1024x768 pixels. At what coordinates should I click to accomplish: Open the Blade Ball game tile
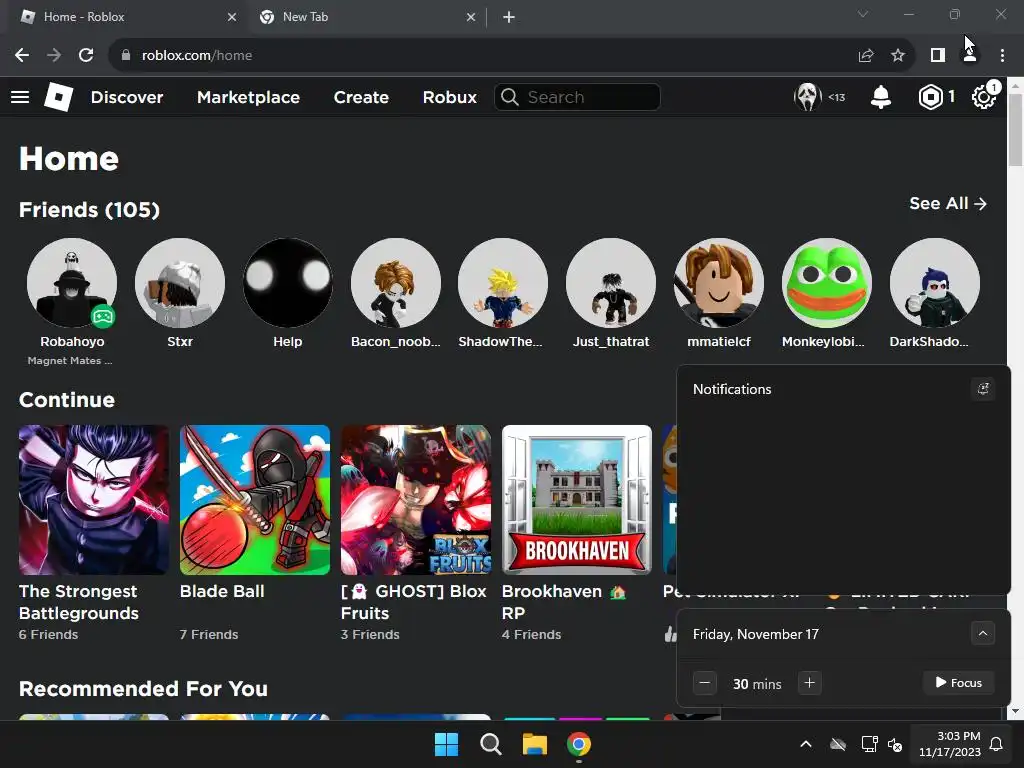255,500
